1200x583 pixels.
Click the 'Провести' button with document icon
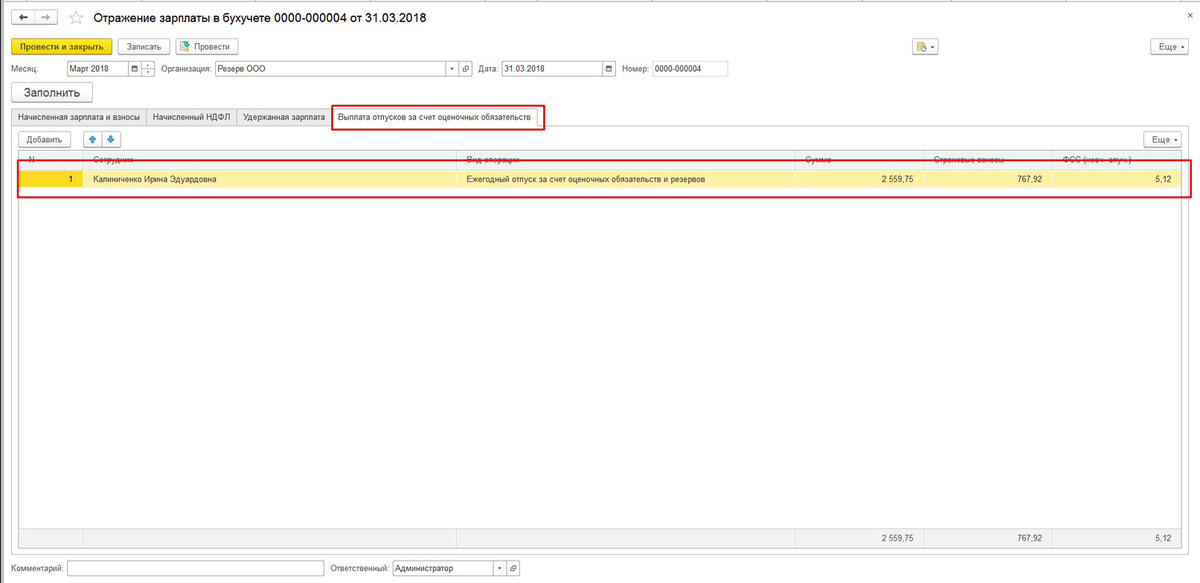(207, 46)
